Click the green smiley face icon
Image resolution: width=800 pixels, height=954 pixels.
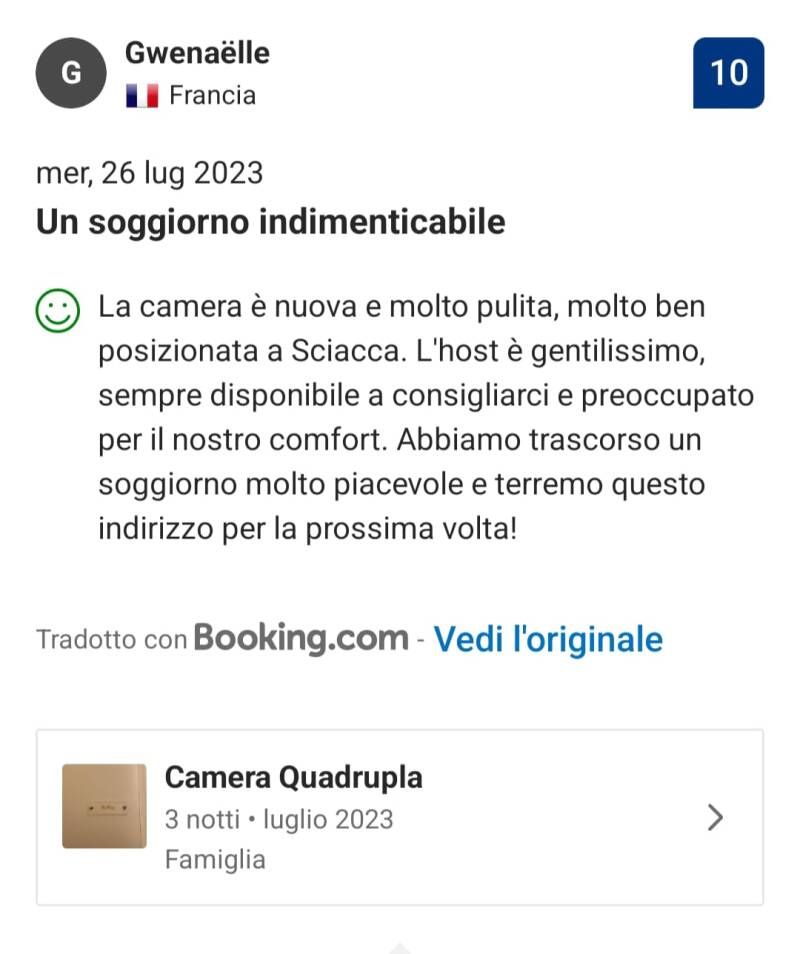[x=57, y=311]
